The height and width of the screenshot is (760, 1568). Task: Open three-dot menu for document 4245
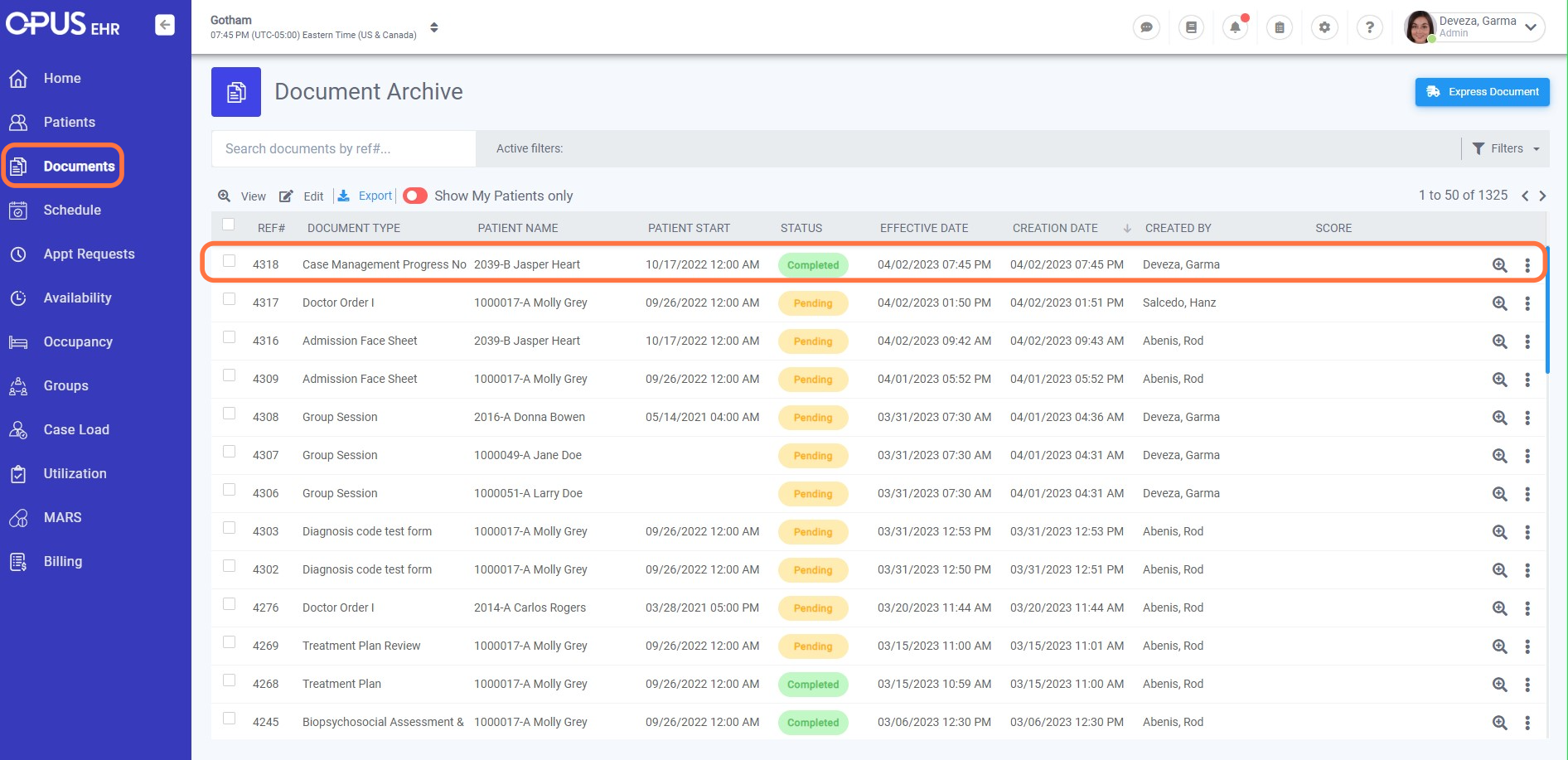[x=1527, y=723]
